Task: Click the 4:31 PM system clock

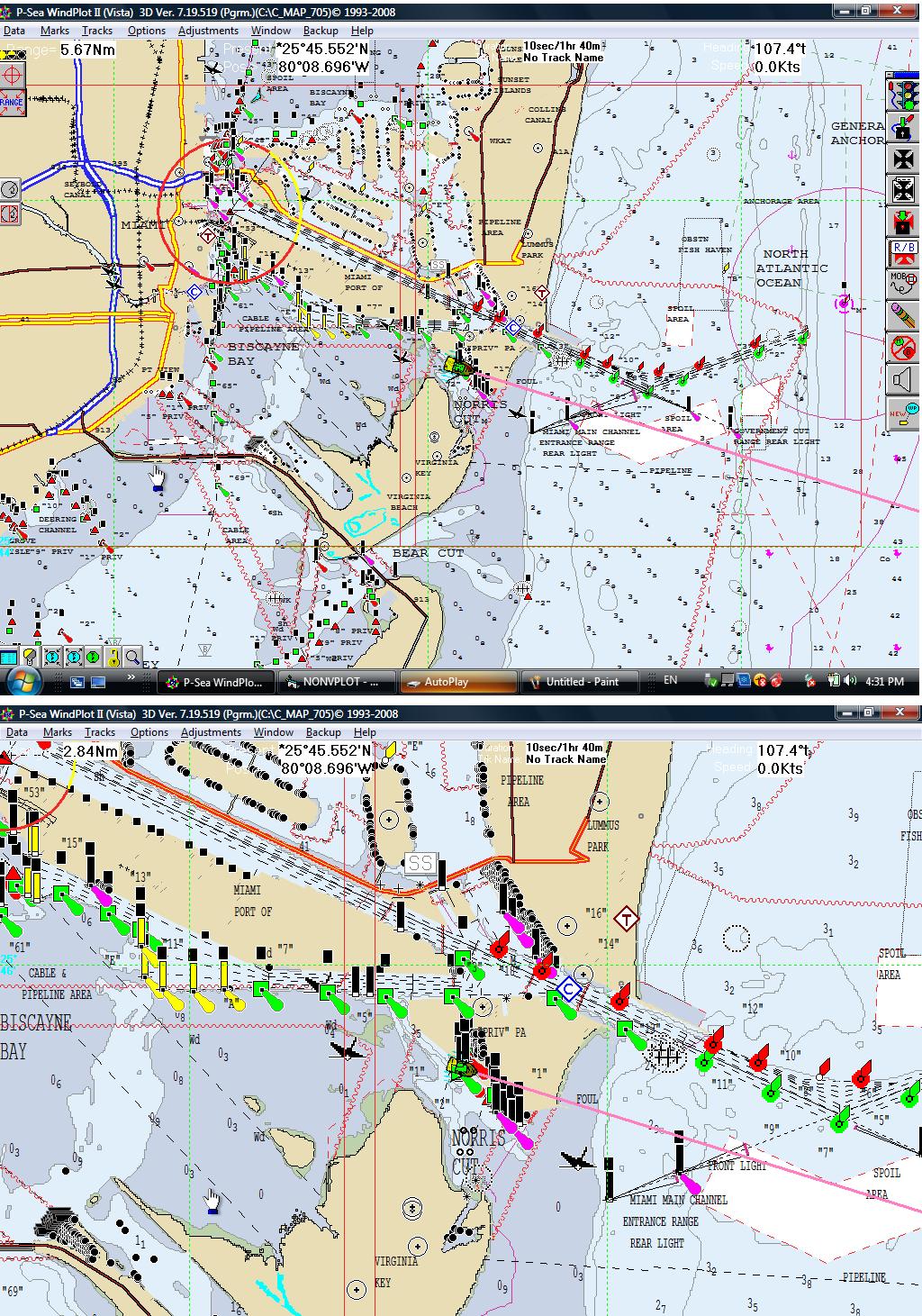Action: [884, 681]
